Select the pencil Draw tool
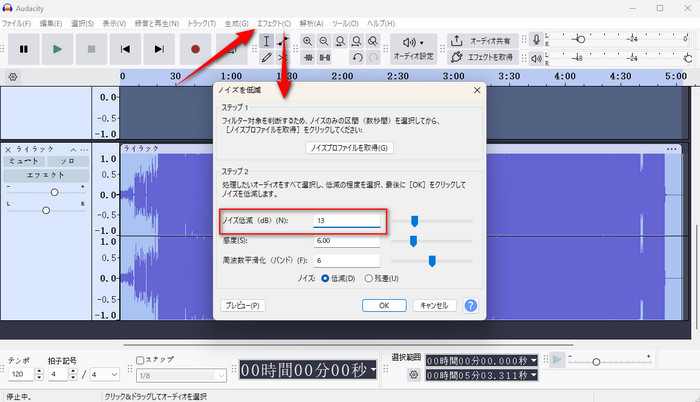Screen dimensions: 700x402 tap(266, 57)
